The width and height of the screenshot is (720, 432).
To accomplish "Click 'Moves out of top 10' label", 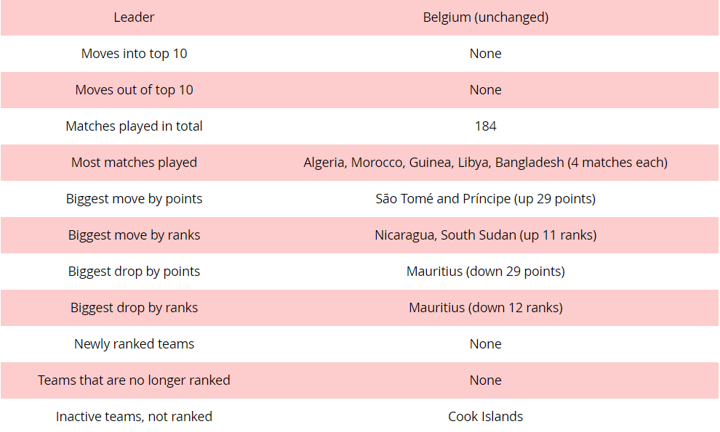I will tap(134, 90).
